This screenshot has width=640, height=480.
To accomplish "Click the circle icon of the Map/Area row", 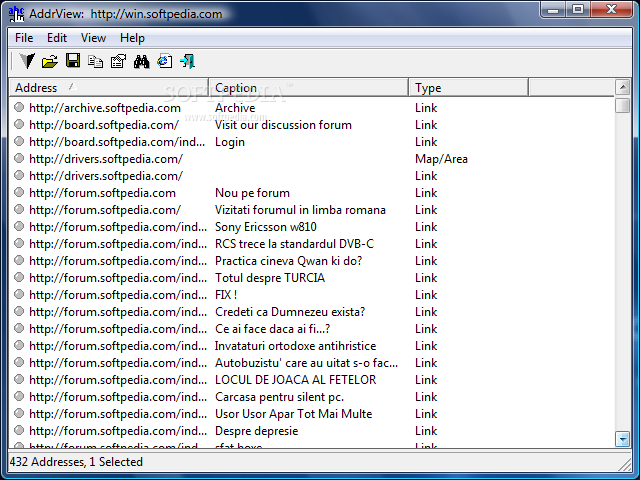I will click(x=19, y=158).
